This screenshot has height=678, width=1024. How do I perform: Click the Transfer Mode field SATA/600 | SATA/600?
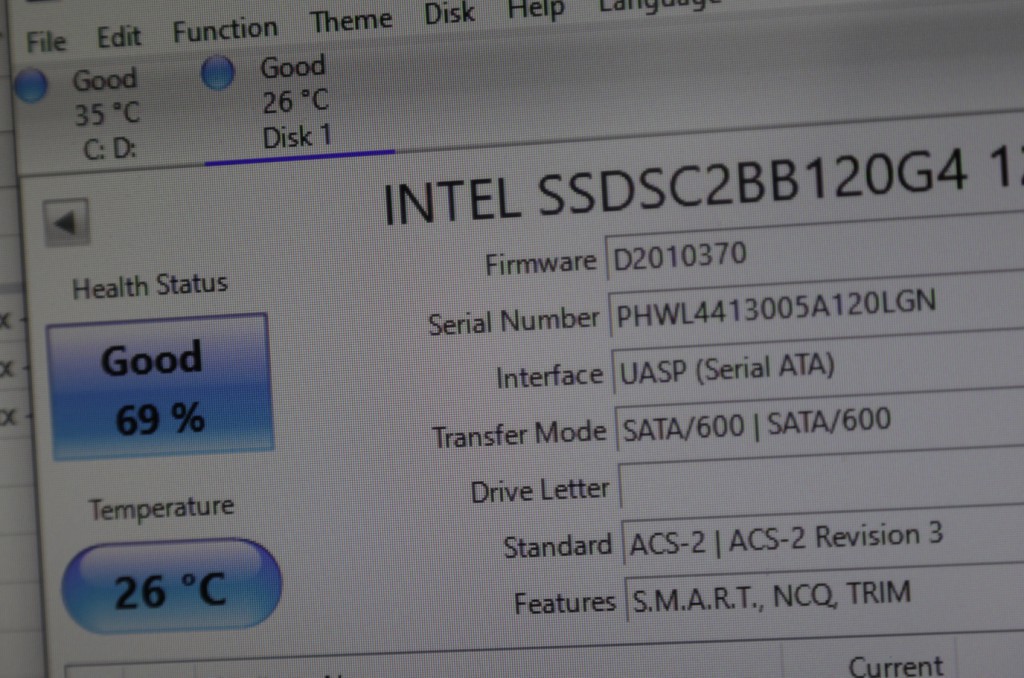(x=820, y=420)
